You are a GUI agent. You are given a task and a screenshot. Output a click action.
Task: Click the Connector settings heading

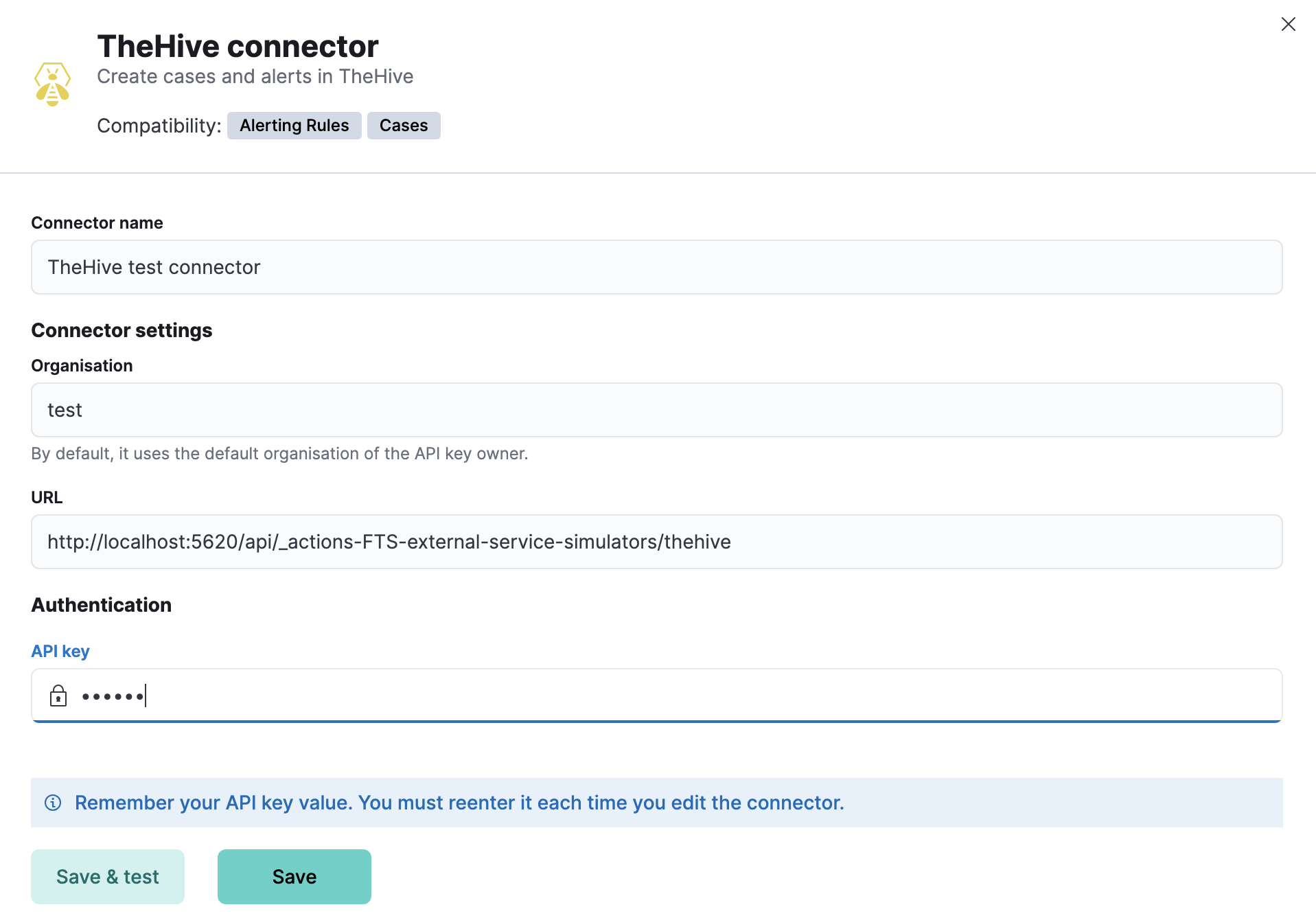[122, 330]
